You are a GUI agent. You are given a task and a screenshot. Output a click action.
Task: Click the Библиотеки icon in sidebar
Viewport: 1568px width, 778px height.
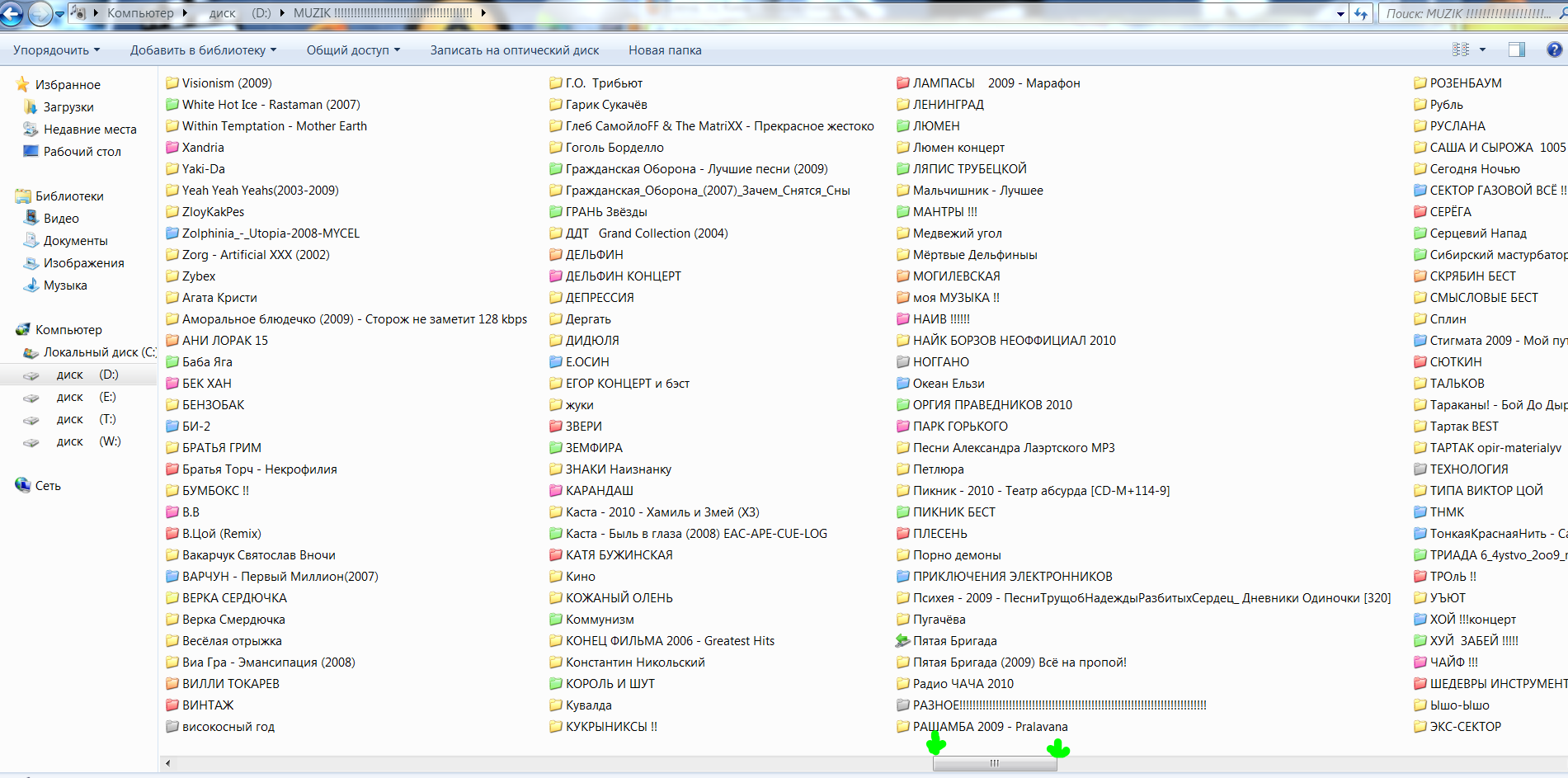click(x=23, y=196)
